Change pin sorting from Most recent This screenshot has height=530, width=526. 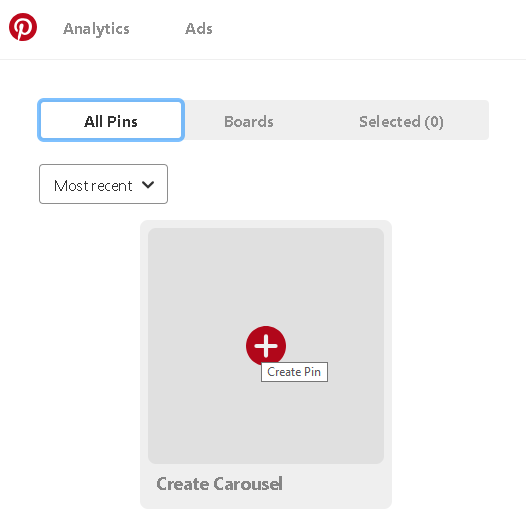(103, 184)
